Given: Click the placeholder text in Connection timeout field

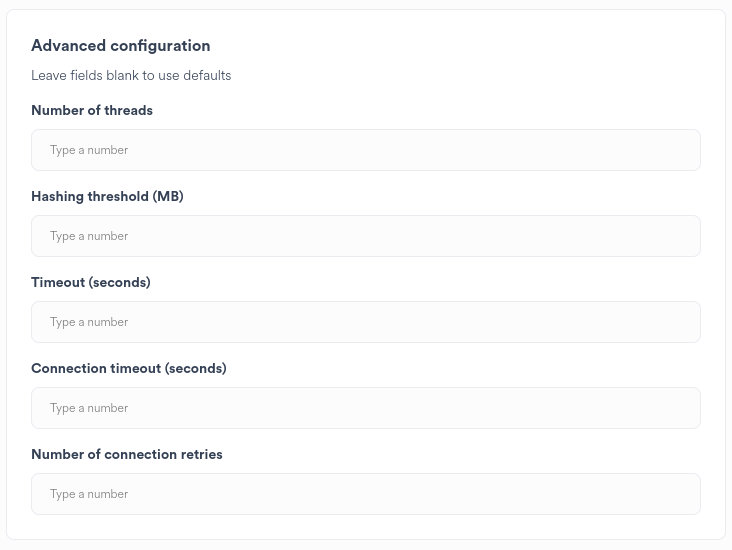Looking at the screenshot, I should (x=89, y=408).
